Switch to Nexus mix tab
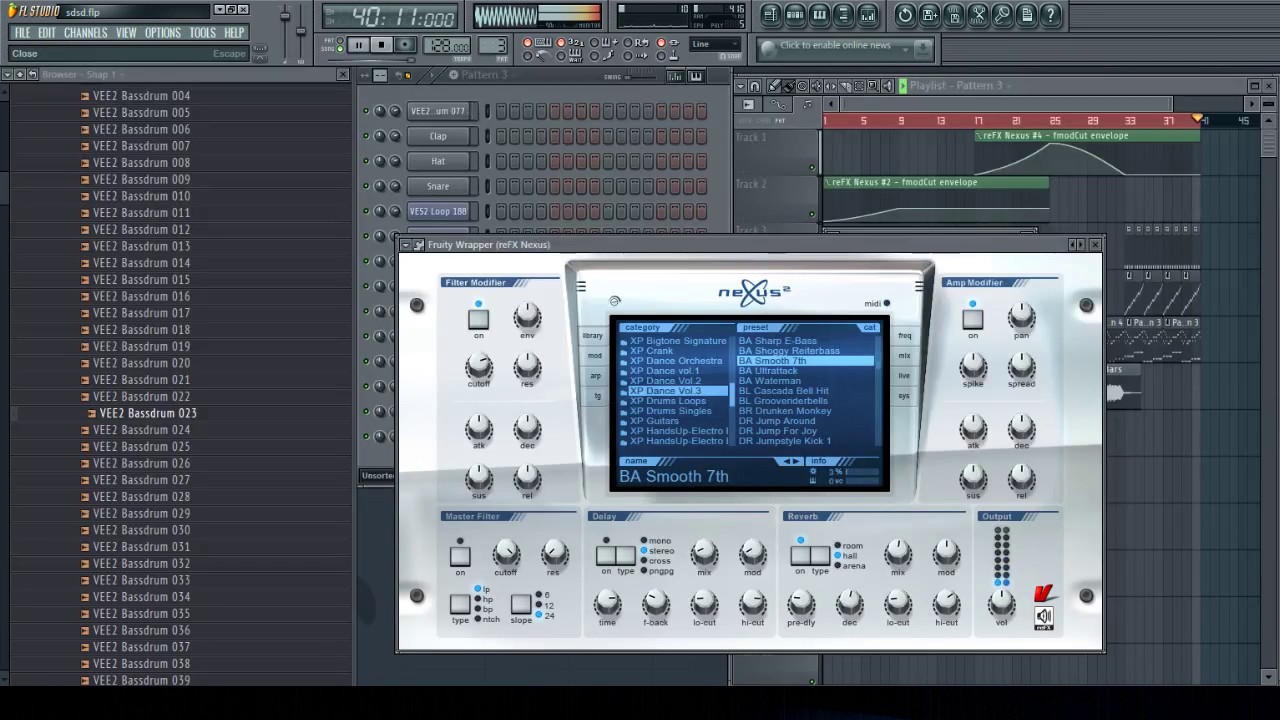The width and height of the screenshot is (1280, 720). (x=904, y=356)
